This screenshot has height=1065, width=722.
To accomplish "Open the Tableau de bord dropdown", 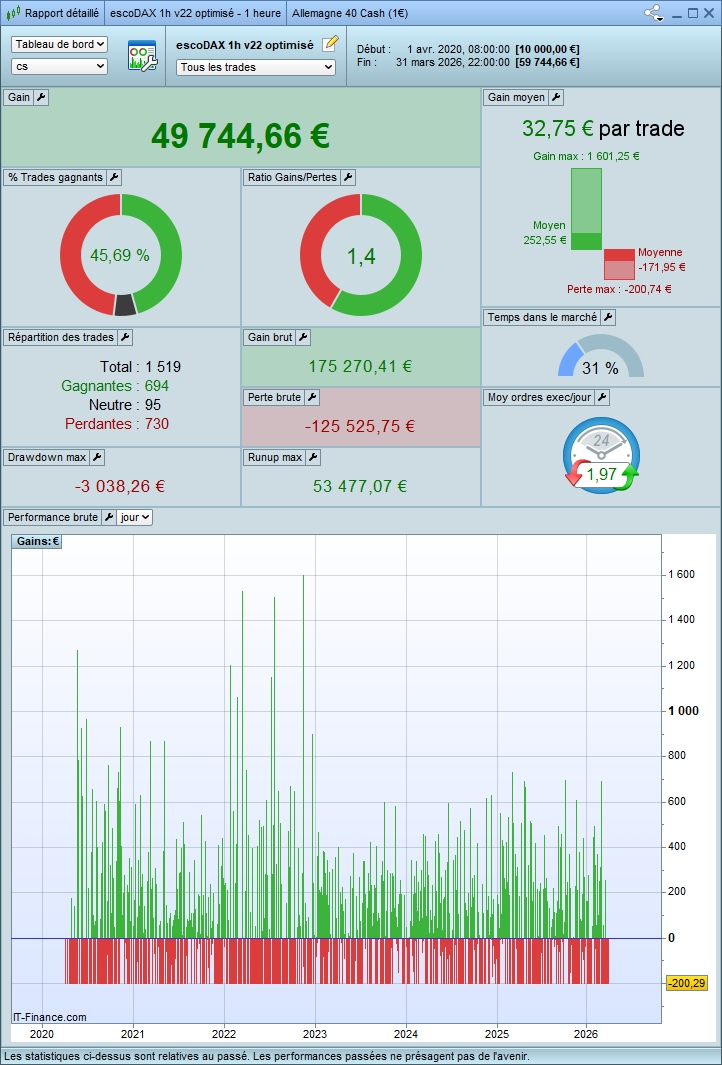I will [59, 45].
